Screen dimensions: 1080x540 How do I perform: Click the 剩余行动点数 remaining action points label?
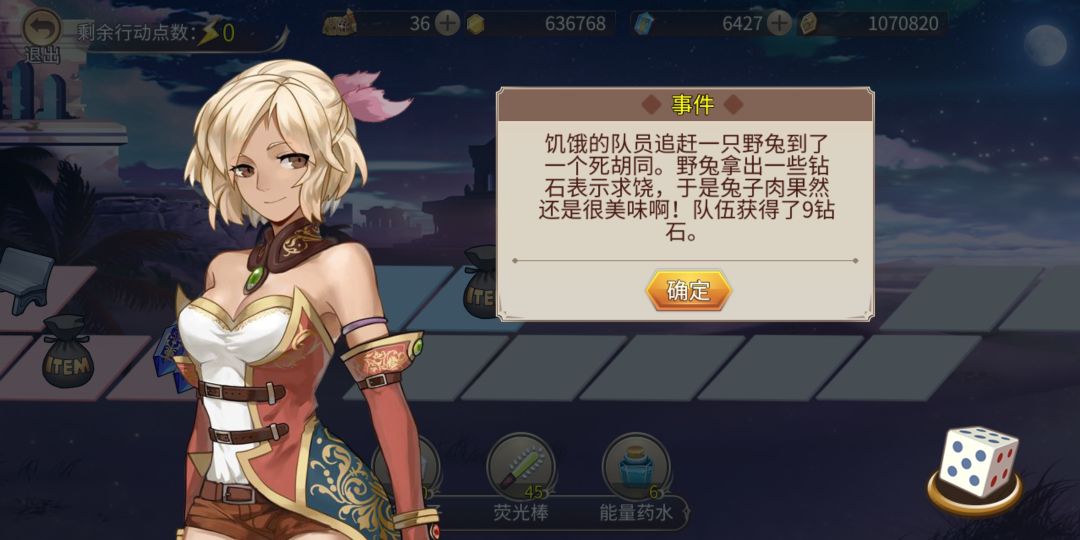point(136,32)
